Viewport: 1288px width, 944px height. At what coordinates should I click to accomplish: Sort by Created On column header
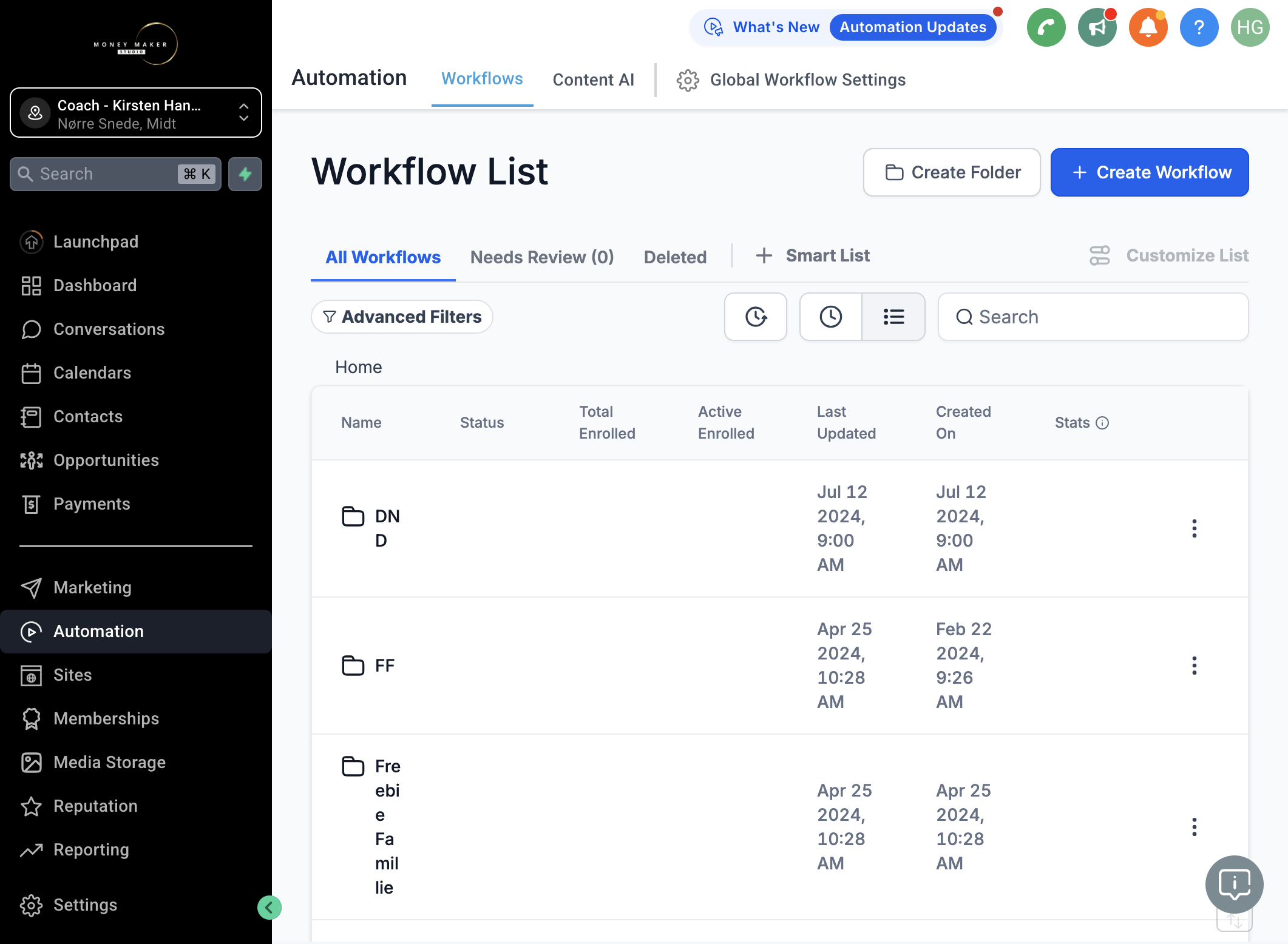(x=963, y=423)
